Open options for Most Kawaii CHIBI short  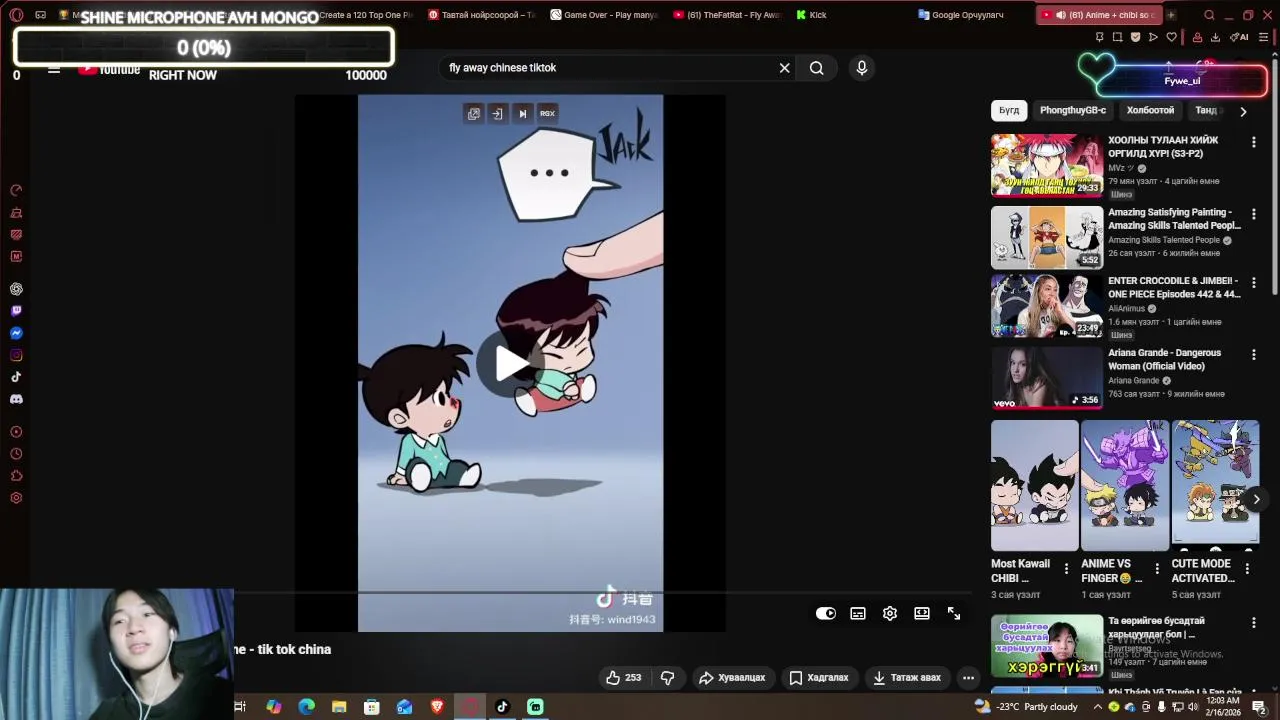point(1066,569)
